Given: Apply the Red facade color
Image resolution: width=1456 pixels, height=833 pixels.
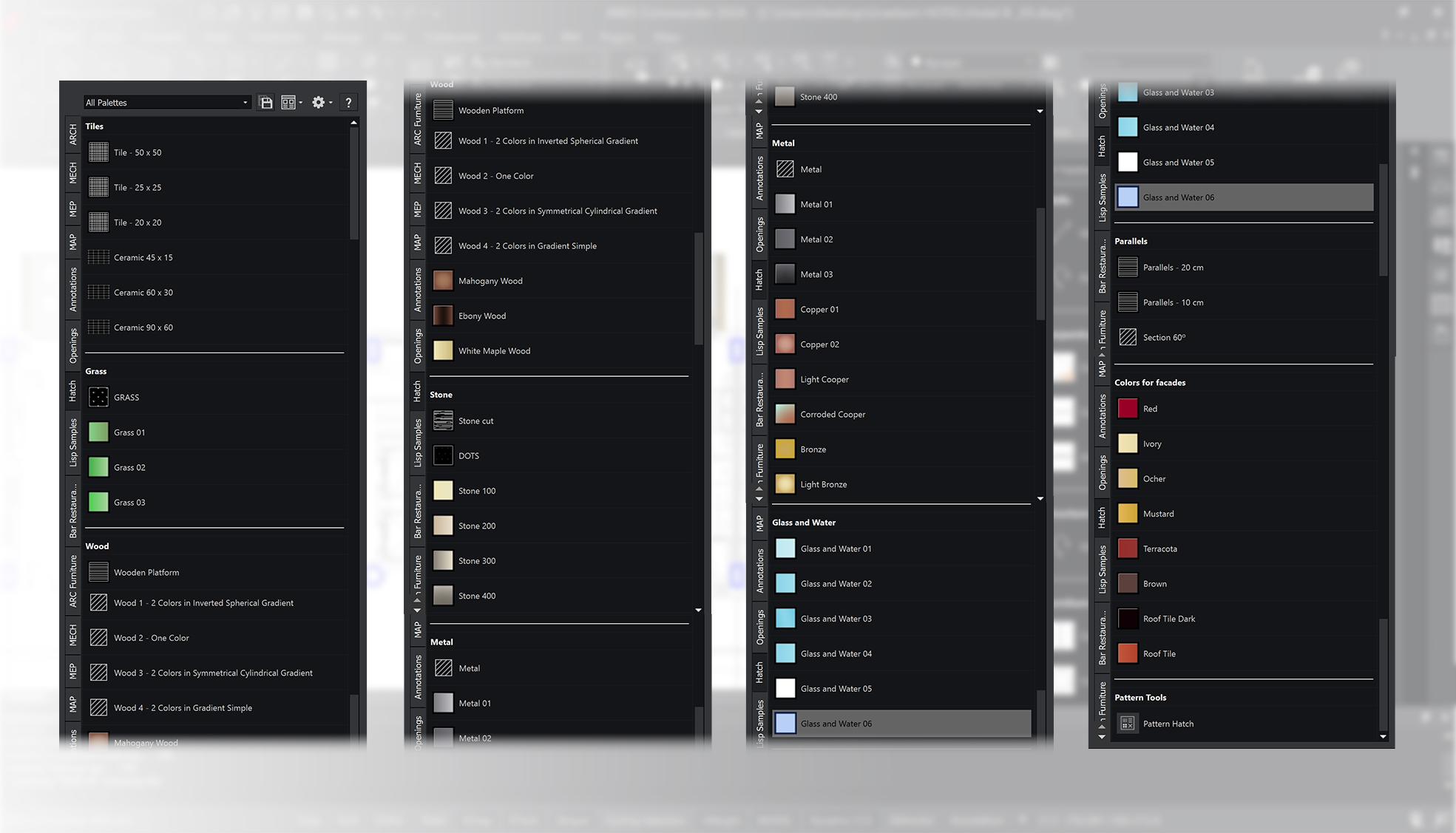Looking at the screenshot, I should tap(1245, 409).
